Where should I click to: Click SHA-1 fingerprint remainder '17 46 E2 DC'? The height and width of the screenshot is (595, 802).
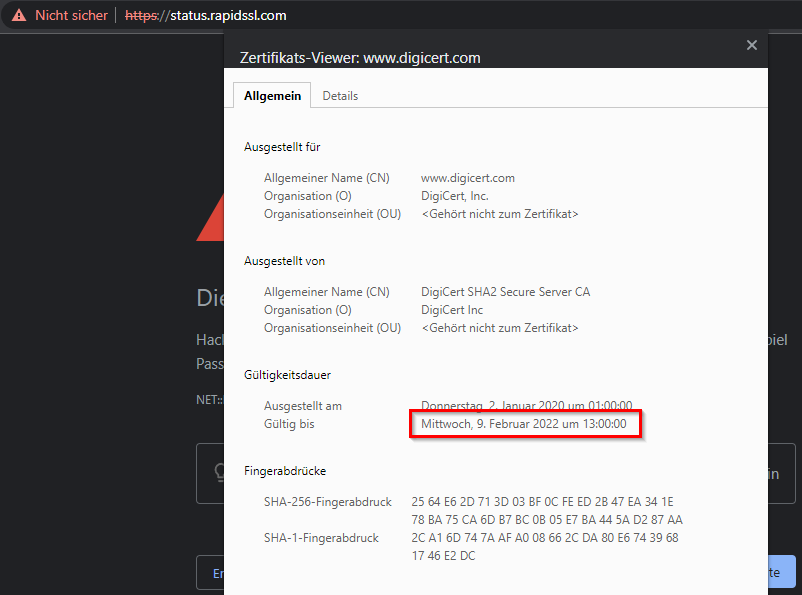[443, 556]
